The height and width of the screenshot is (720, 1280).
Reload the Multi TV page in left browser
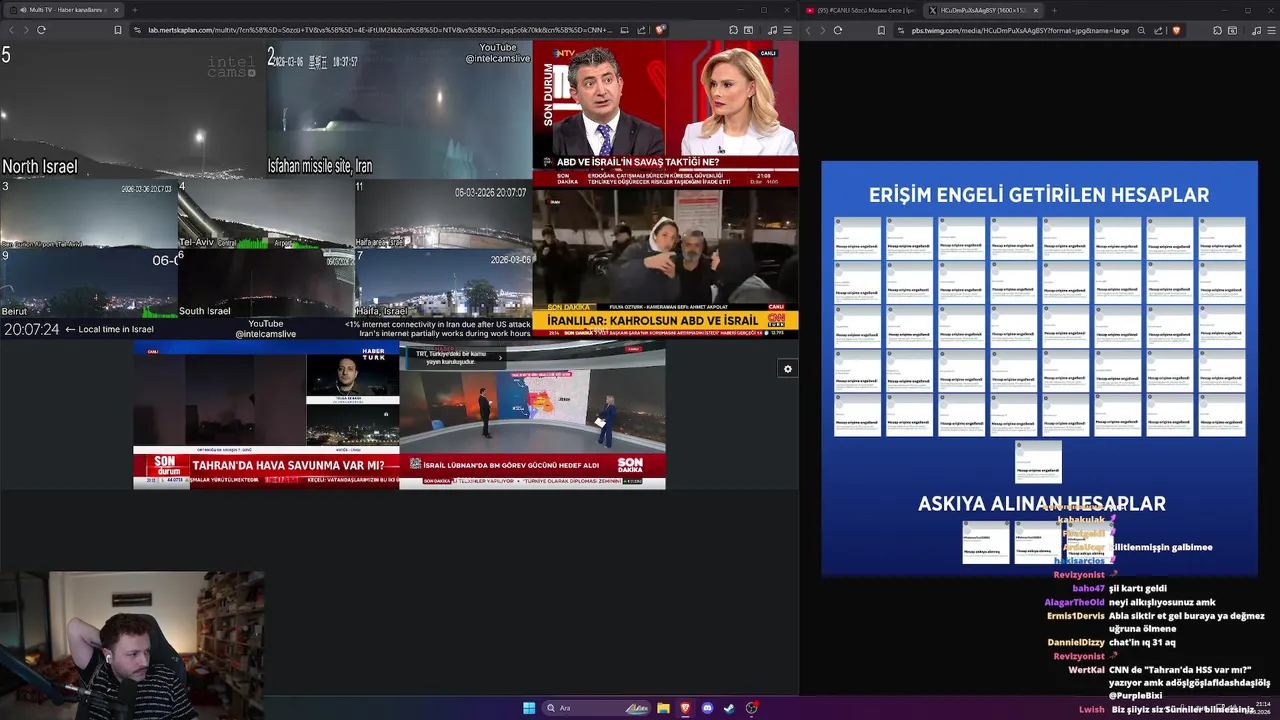(x=41, y=30)
